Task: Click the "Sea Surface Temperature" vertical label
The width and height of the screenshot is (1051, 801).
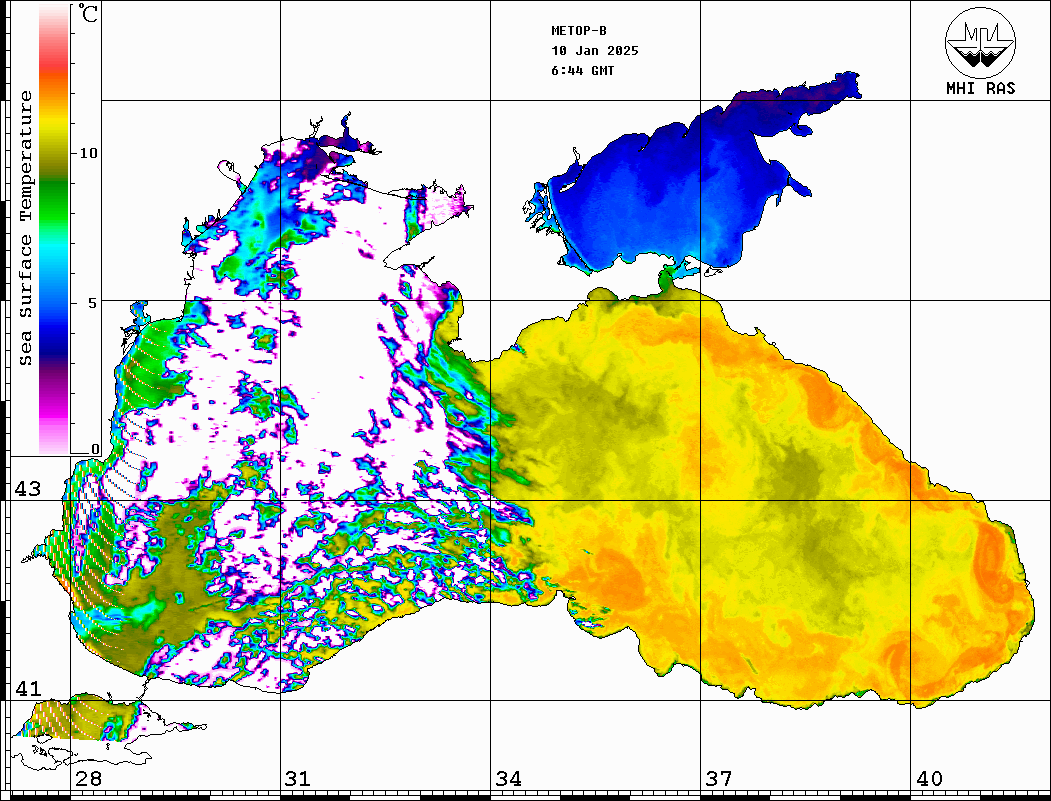Action: pyautogui.click(x=27, y=228)
